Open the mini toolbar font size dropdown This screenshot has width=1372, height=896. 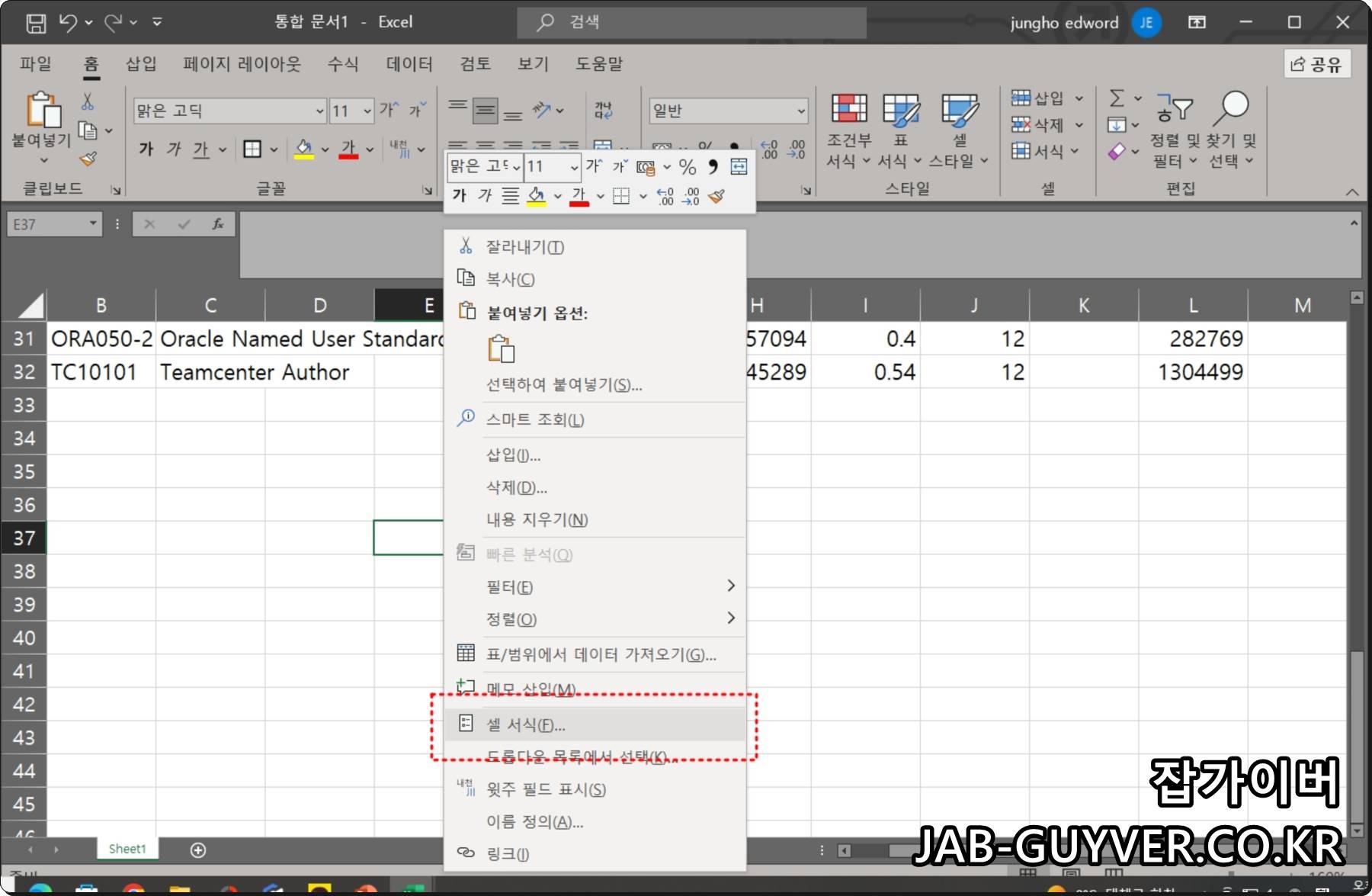574,167
